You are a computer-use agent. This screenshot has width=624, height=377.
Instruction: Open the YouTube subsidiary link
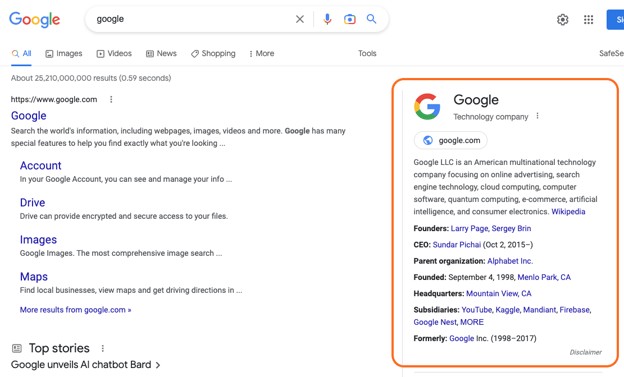476,310
